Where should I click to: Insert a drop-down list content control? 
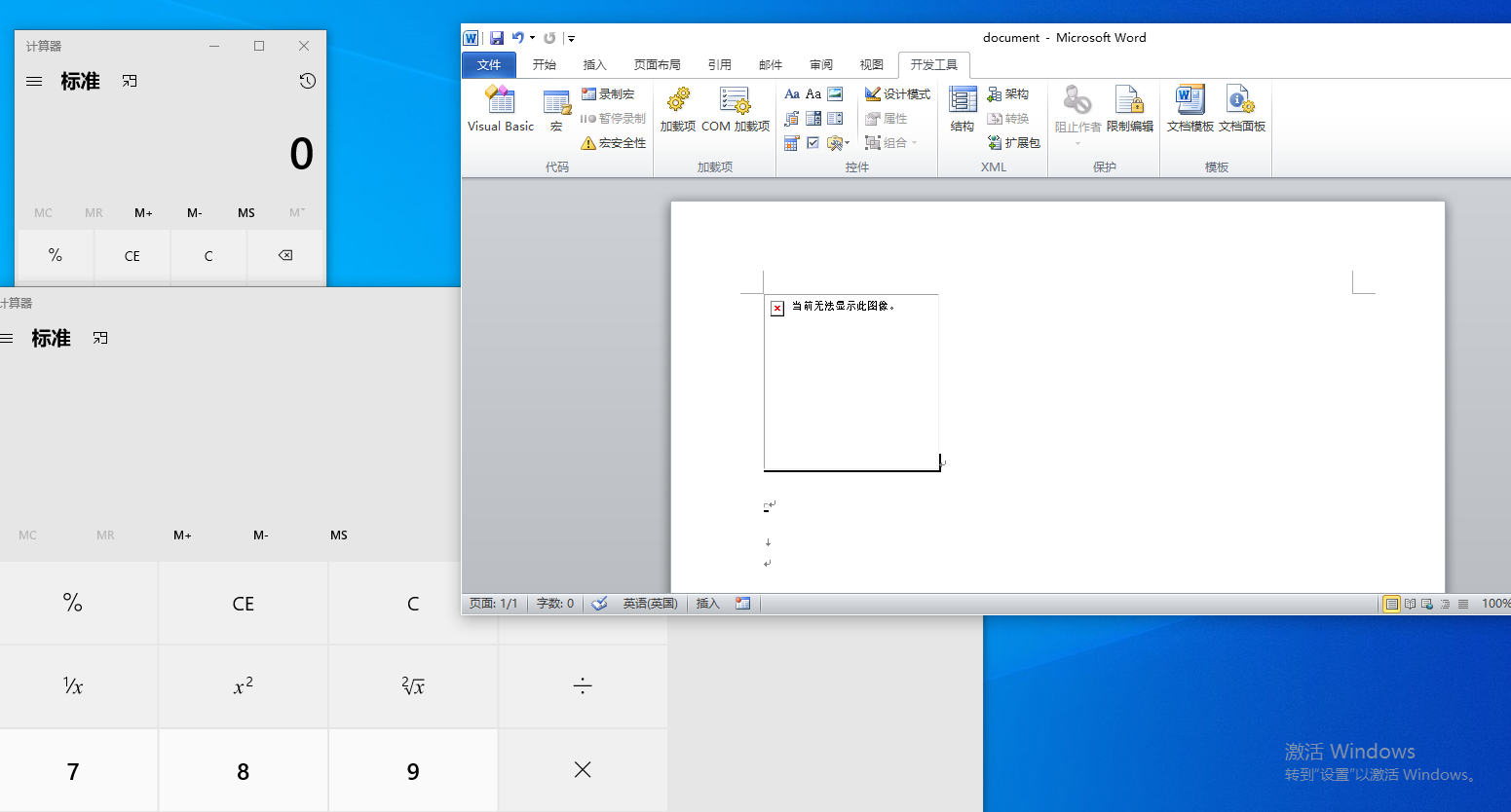pyautogui.click(x=835, y=119)
